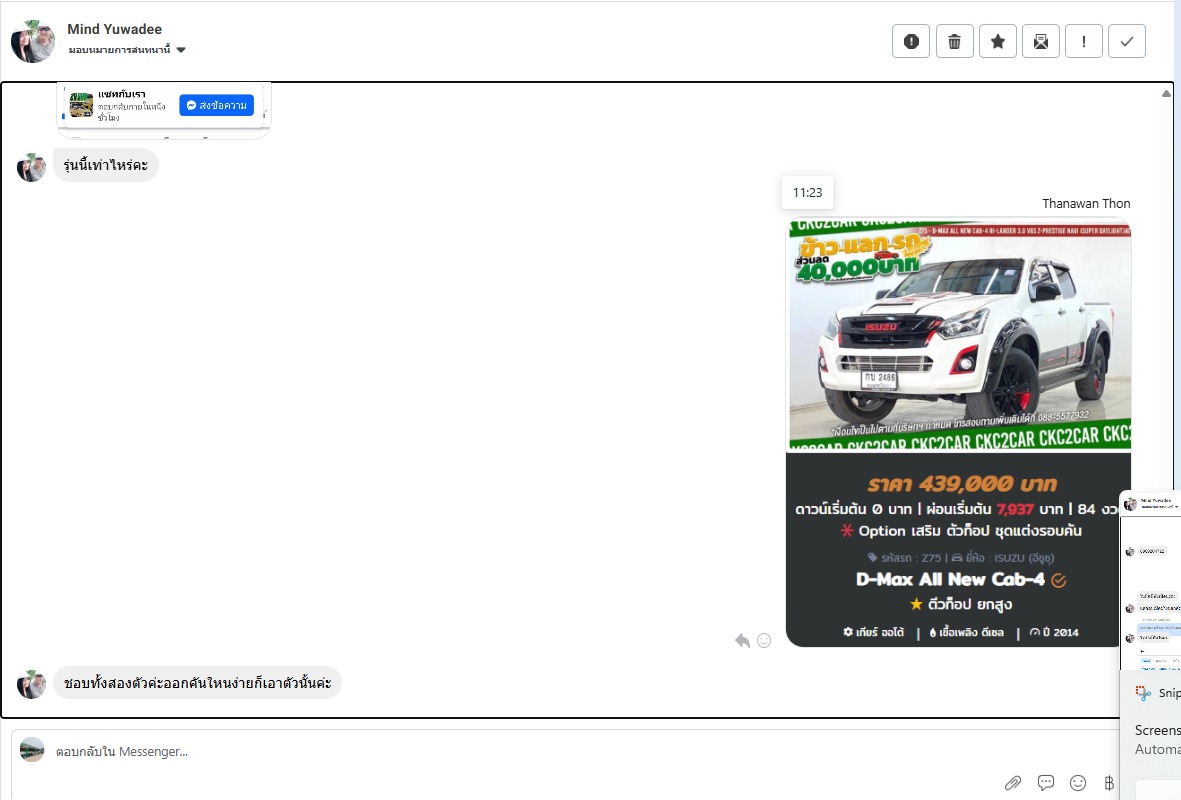This screenshot has height=800, width=1181.
Task: Flag conversation with exclamation mark icon
Action: 1084,41
